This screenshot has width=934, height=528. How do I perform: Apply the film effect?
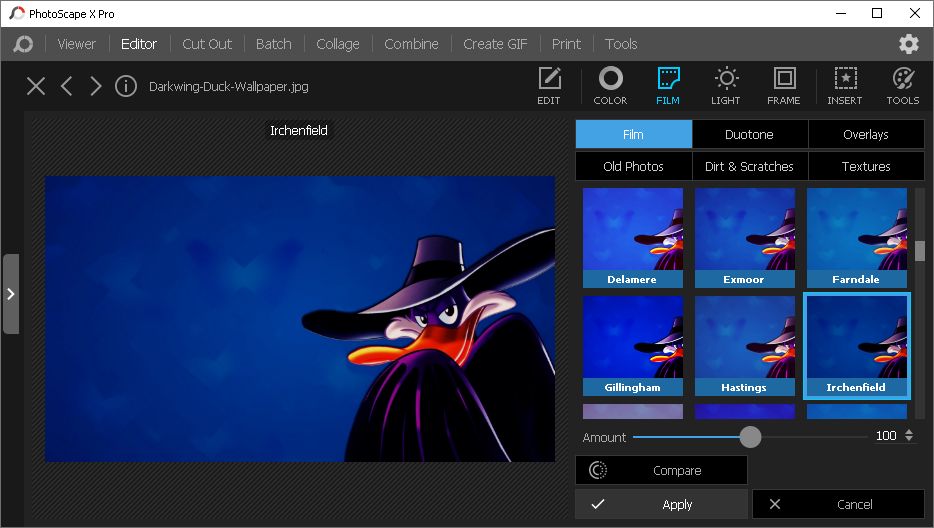[x=661, y=504]
